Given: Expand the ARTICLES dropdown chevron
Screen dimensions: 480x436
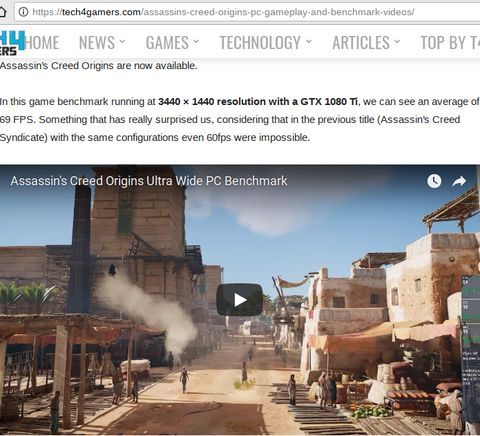Looking at the screenshot, I should click(x=397, y=42).
